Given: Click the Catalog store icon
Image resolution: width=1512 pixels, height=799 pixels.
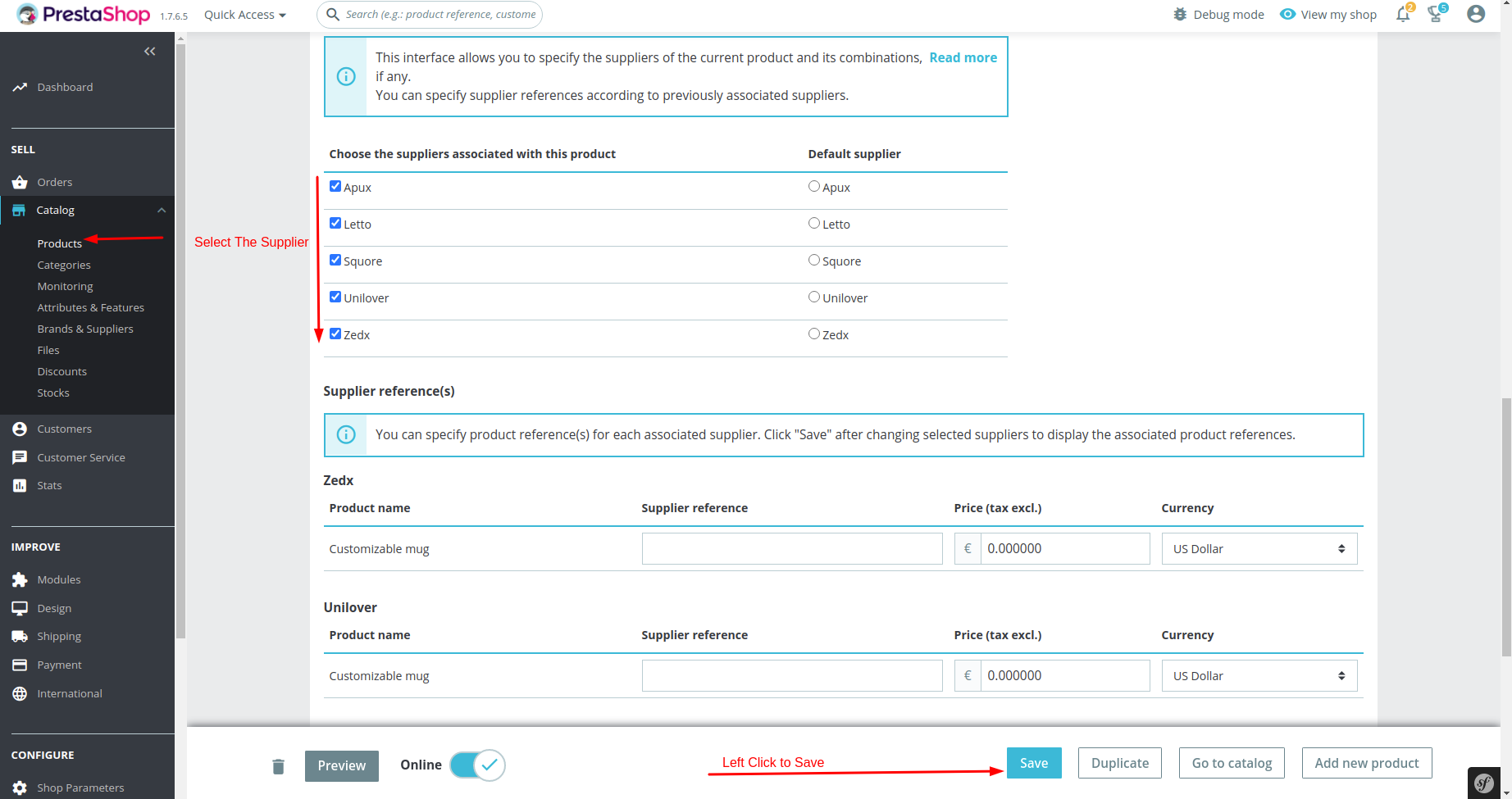Looking at the screenshot, I should (19, 210).
